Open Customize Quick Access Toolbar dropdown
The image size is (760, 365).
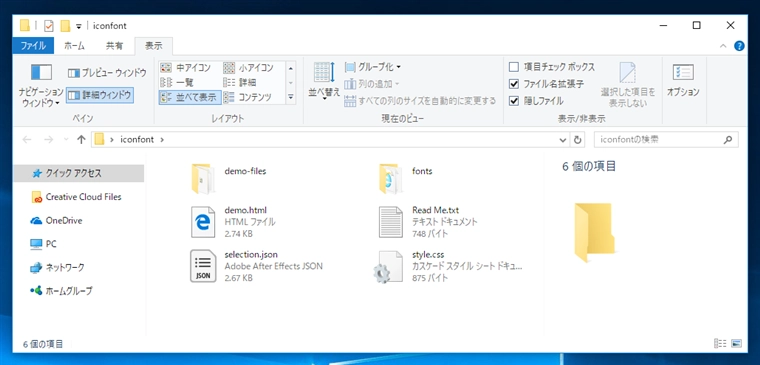79,27
